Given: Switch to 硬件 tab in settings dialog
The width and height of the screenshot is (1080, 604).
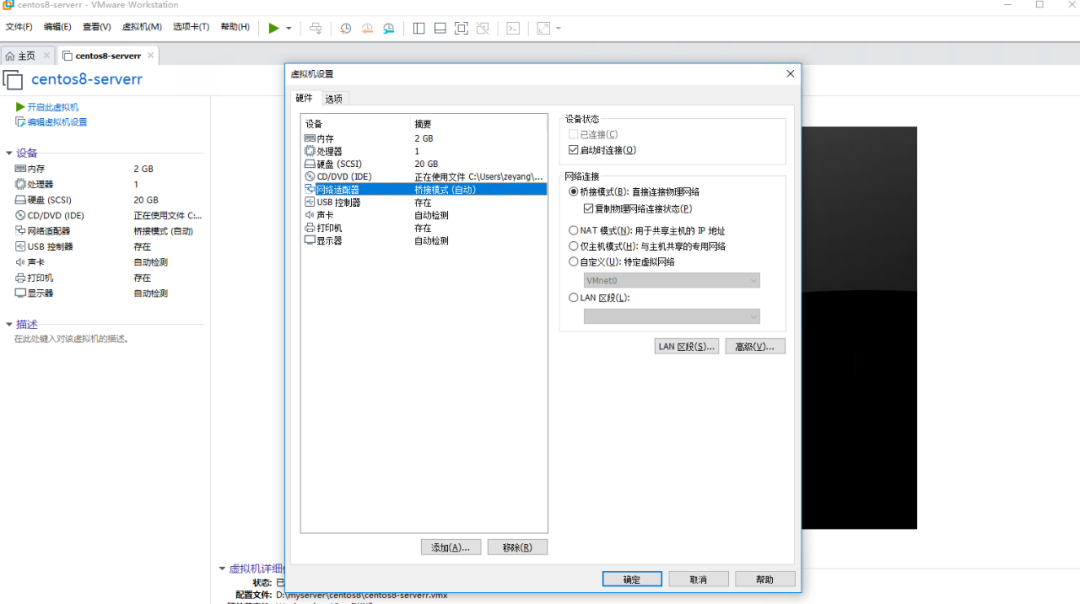Looking at the screenshot, I should coord(304,98).
